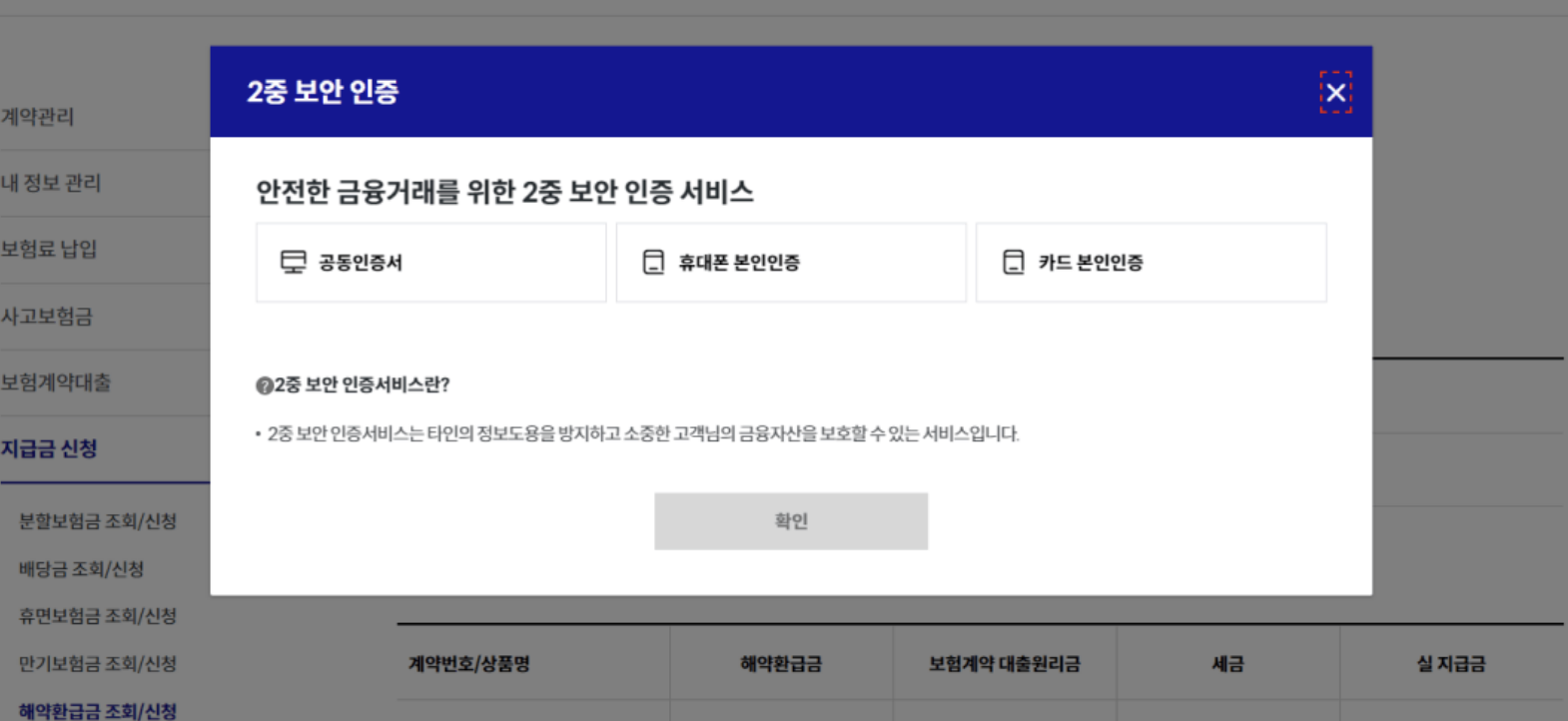Click the dialog title 2중 보안 인증

pyautogui.click(x=323, y=92)
